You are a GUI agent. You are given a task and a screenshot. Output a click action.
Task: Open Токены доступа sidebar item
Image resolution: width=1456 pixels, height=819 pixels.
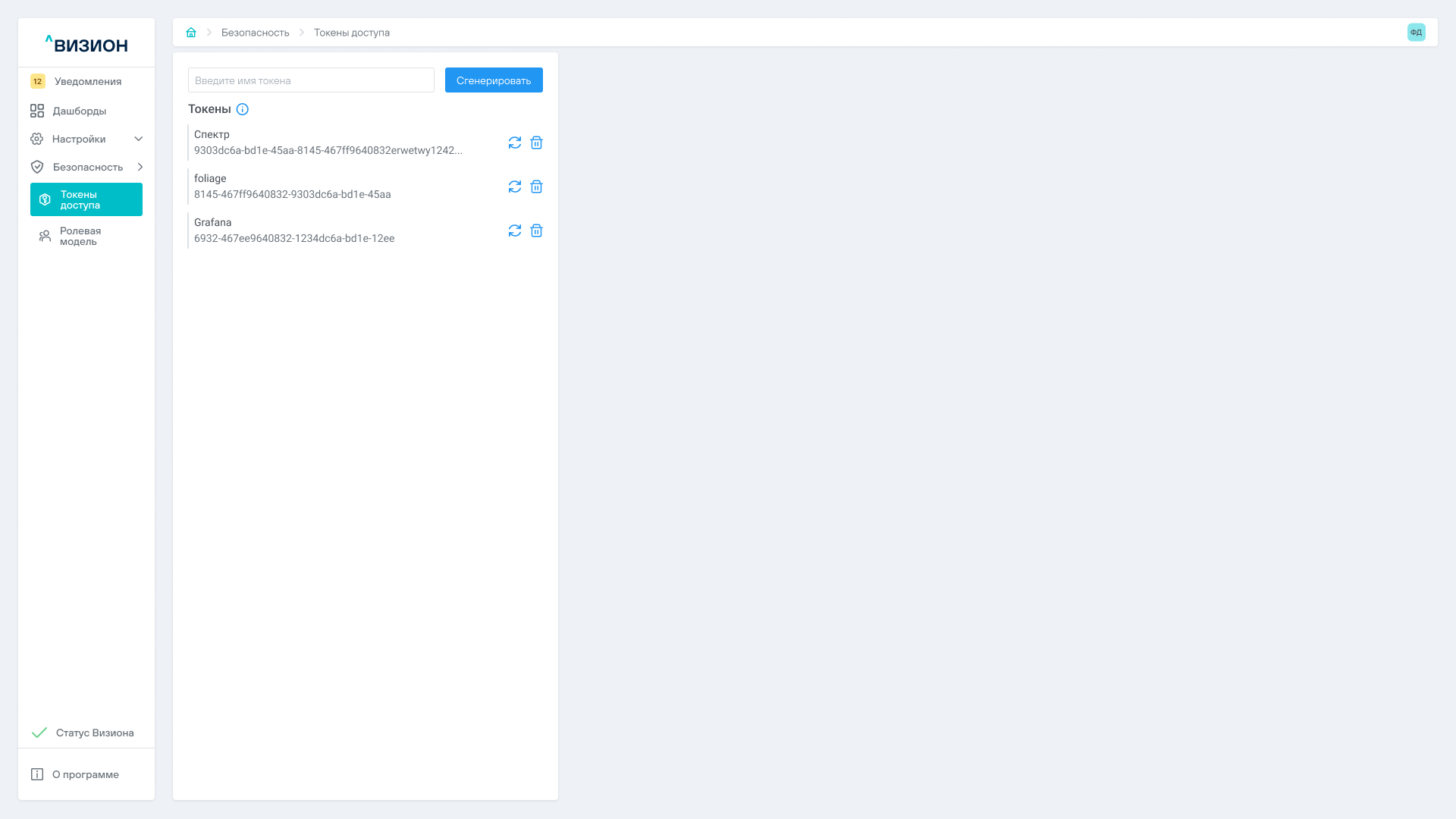(86, 199)
